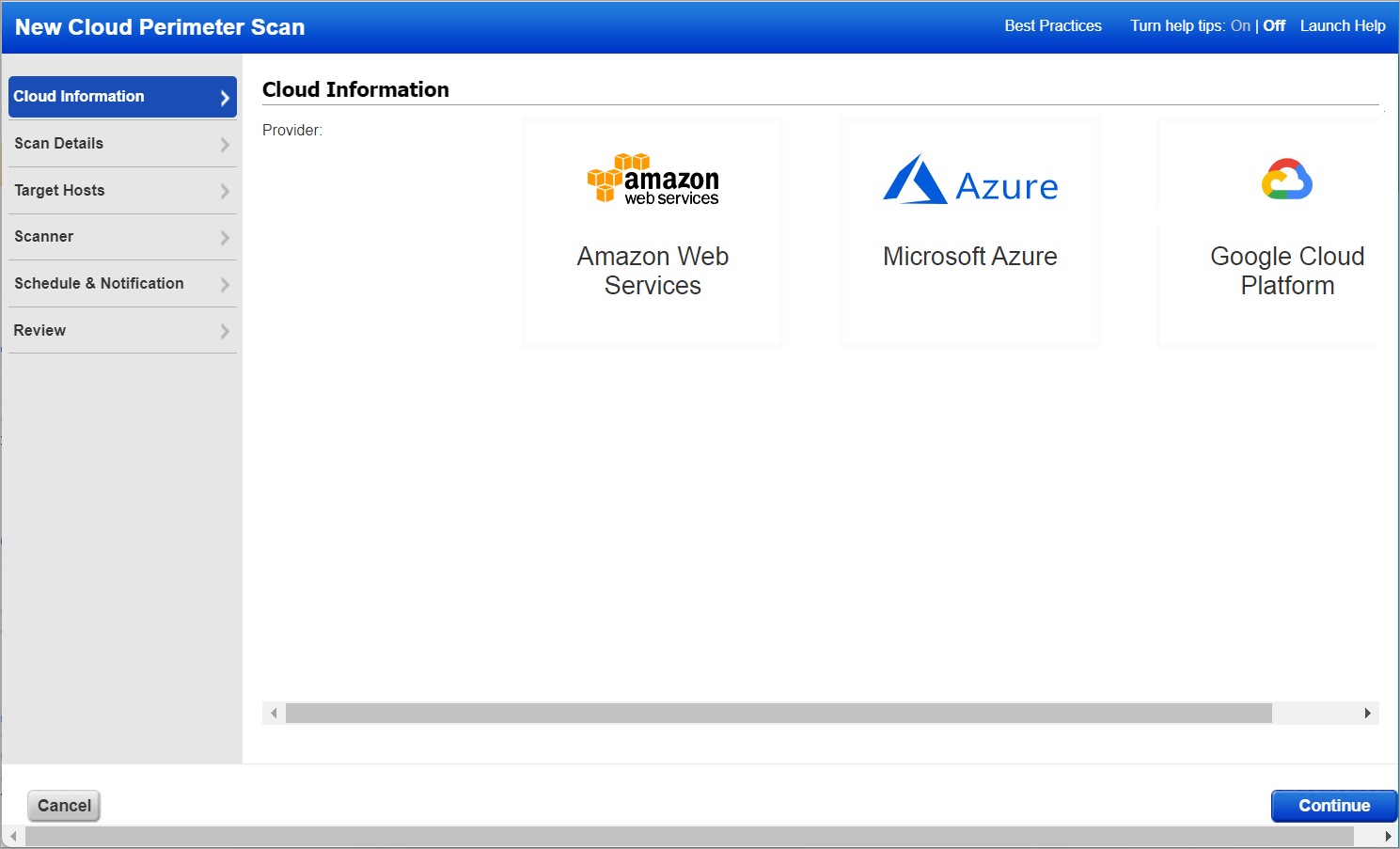The image size is (1400, 849).
Task: Click the Launch Help link
Action: click(1342, 26)
